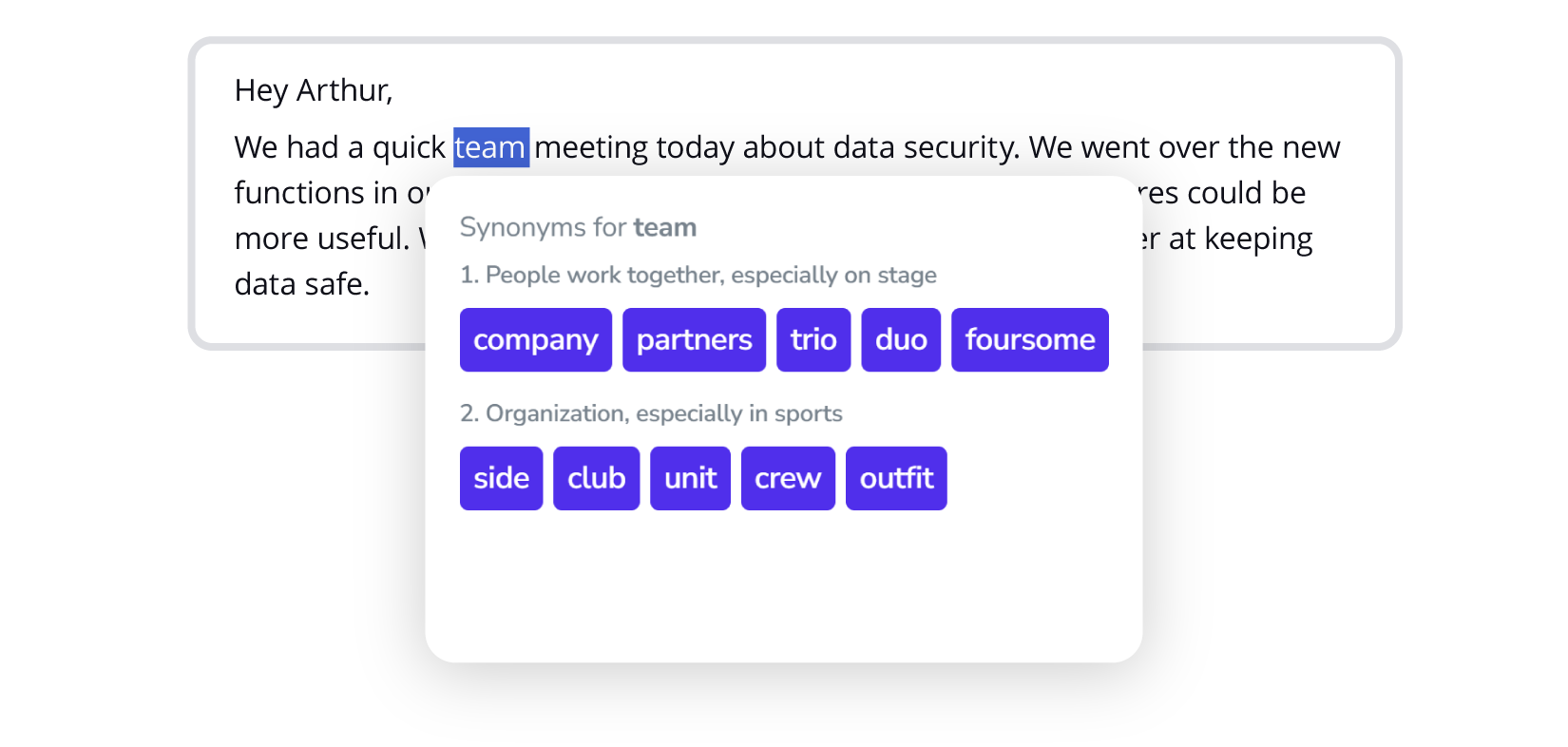The height and width of the screenshot is (747, 1568).
Task: Select the 'trio' synonym
Action: (813, 339)
